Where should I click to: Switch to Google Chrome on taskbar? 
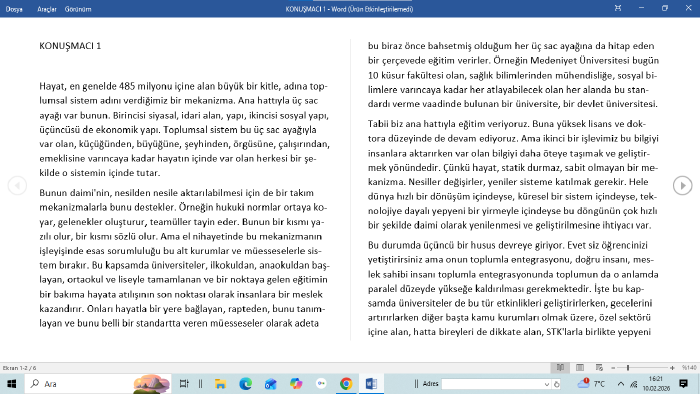(346, 384)
